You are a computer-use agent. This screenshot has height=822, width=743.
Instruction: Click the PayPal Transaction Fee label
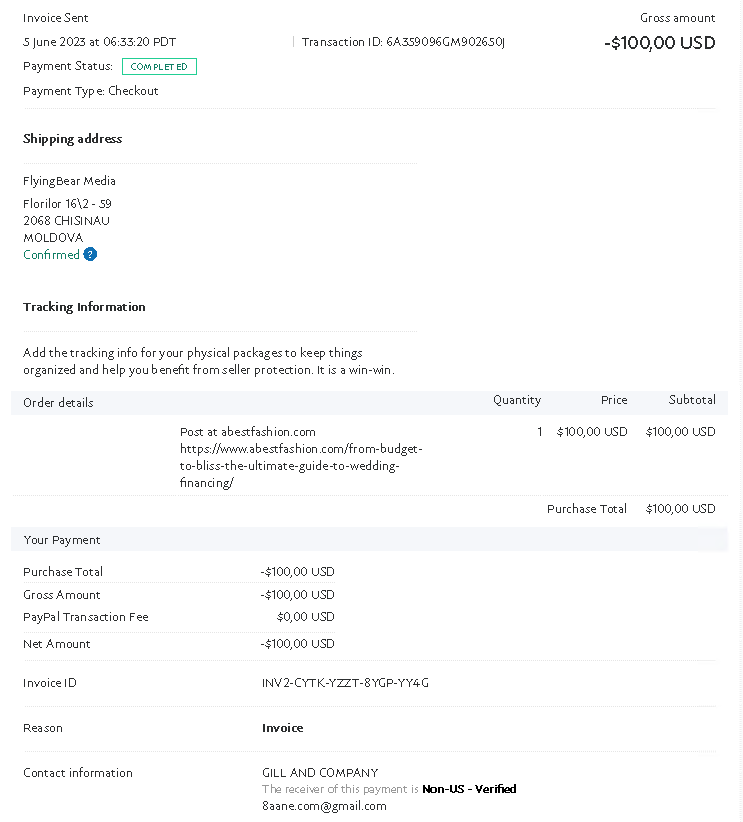[85, 617]
